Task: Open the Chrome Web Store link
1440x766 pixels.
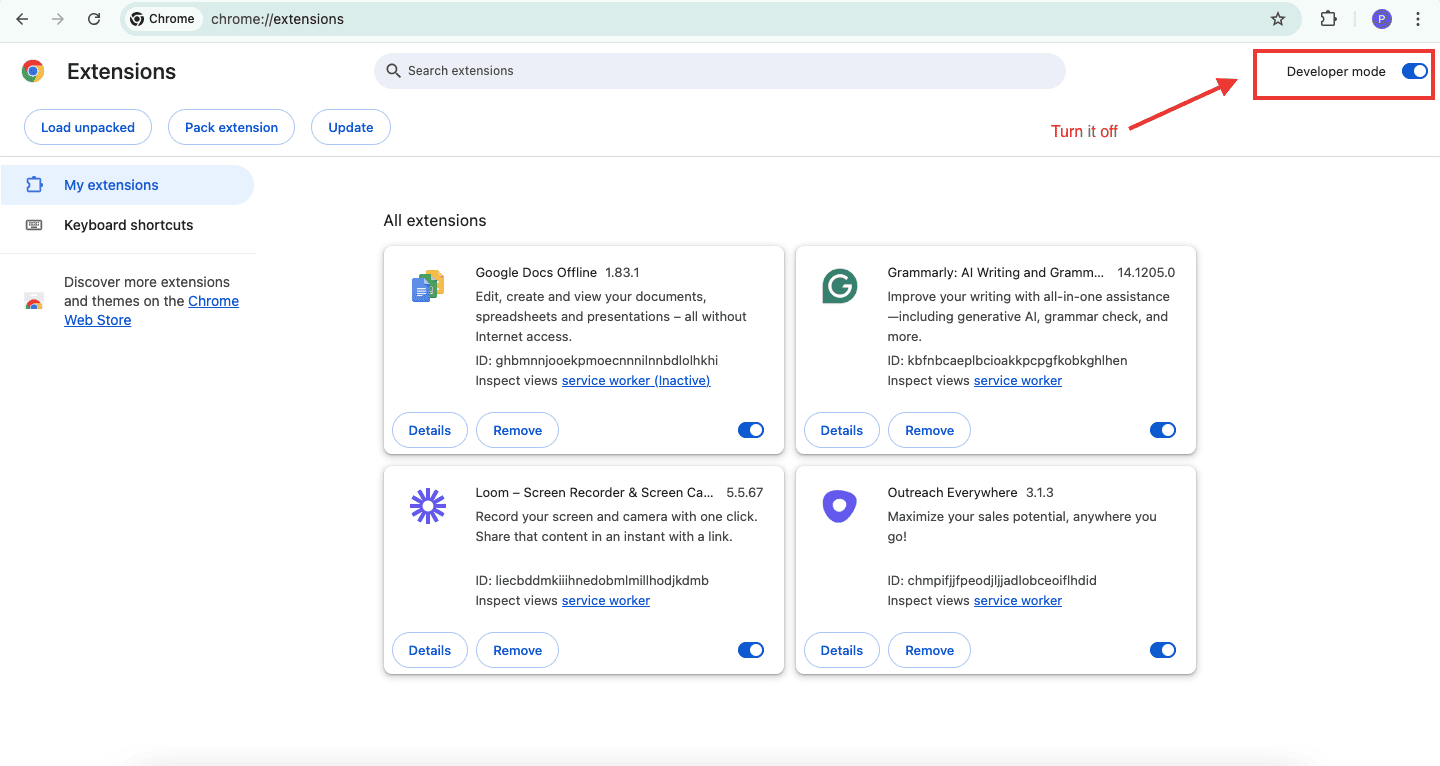Action: pyautogui.click(x=151, y=311)
